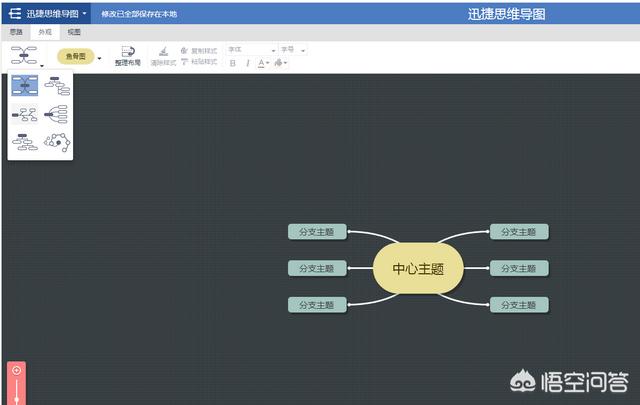Screen dimensions: 640x405
Task: Open the 字号 font size dropdown
Action: (293, 50)
